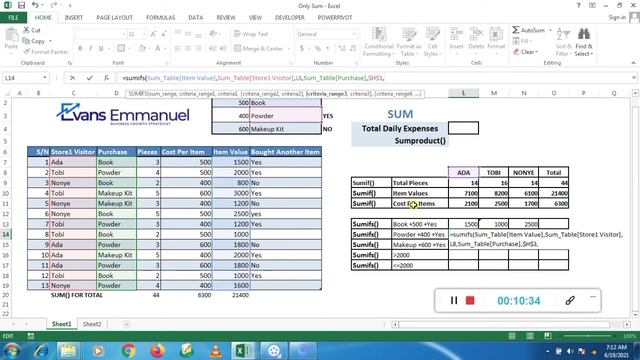Toggle Italic formatting
The height and width of the screenshot is (360, 640).
(90, 48)
